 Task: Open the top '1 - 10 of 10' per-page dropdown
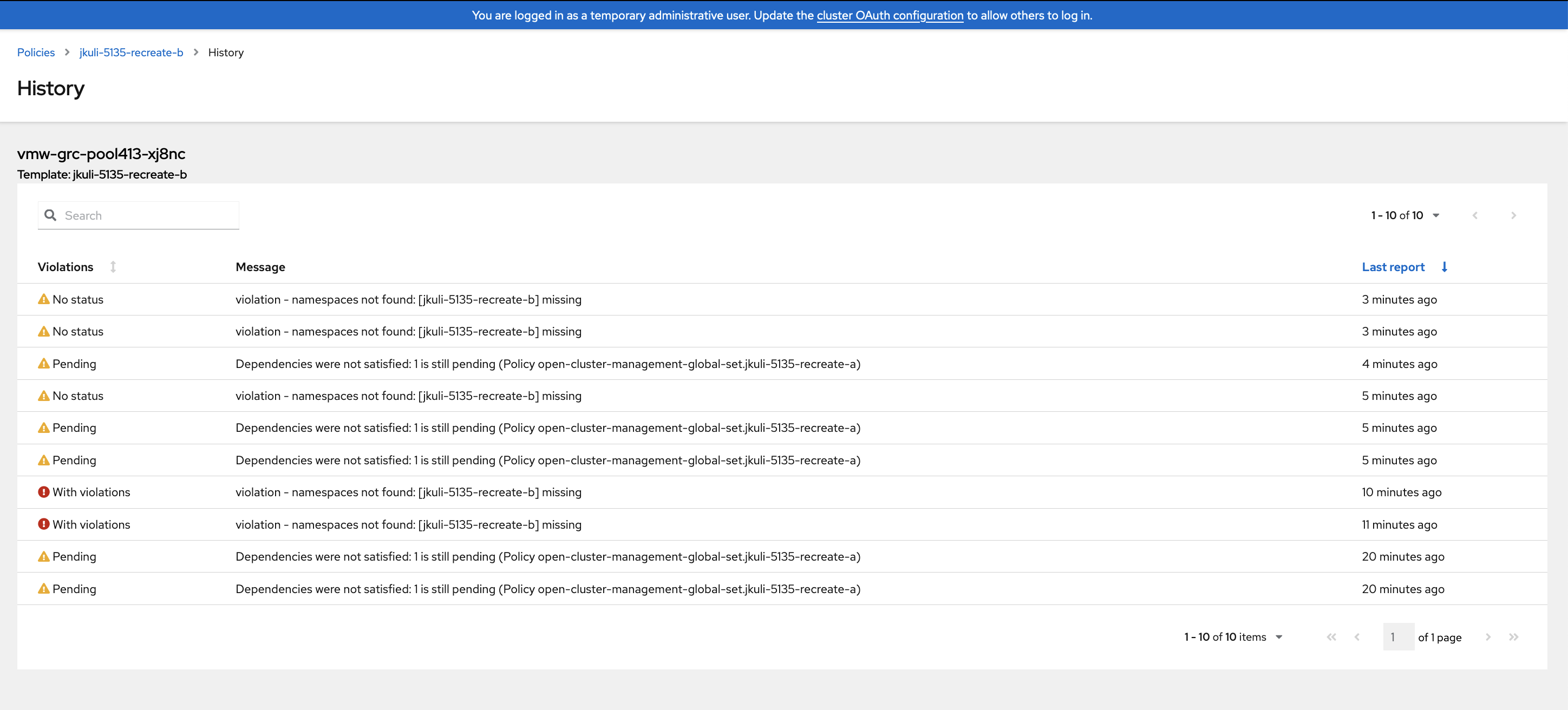(1405, 215)
